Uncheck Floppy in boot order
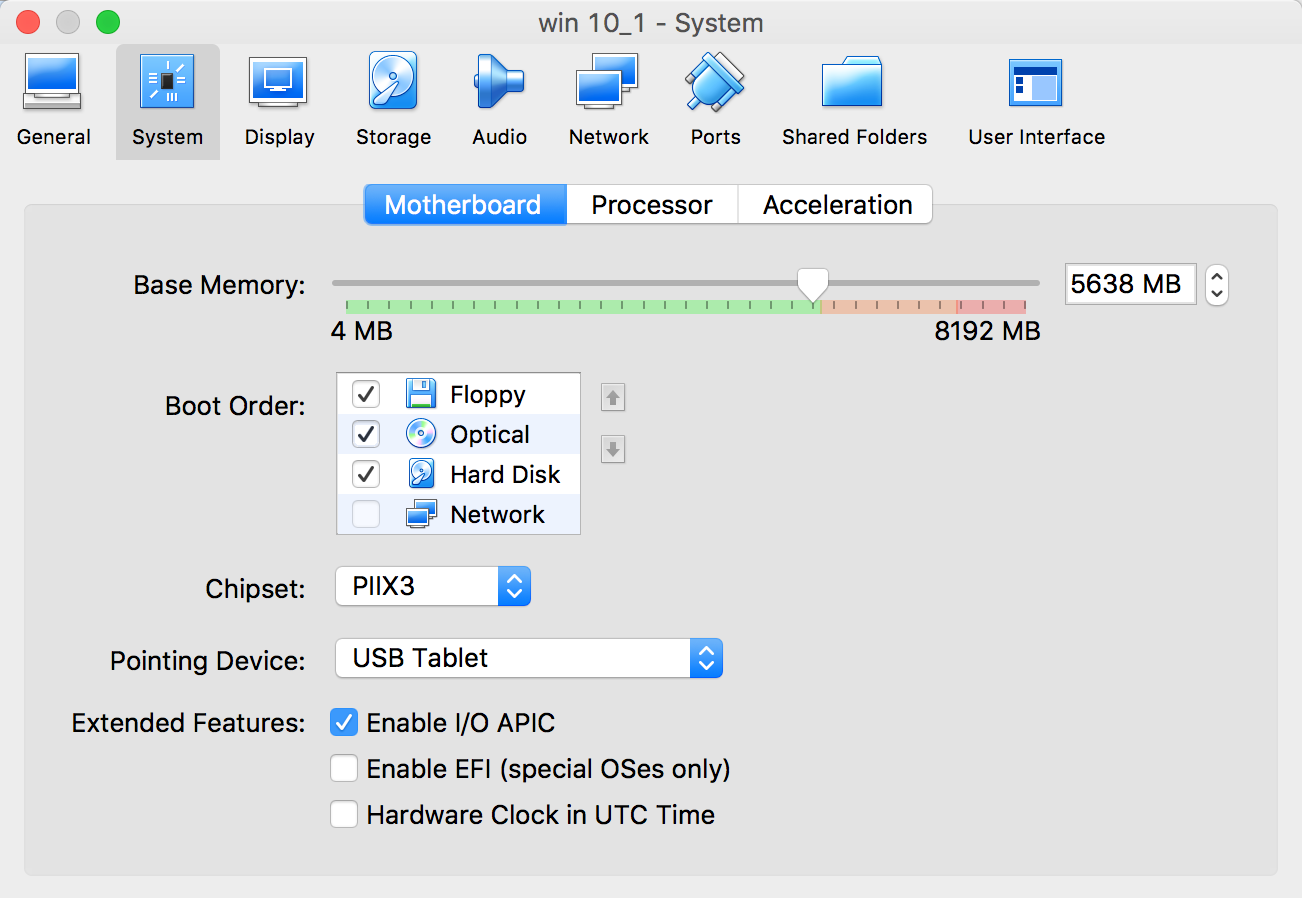This screenshot has width=1302, height=898. coord(366,394)
